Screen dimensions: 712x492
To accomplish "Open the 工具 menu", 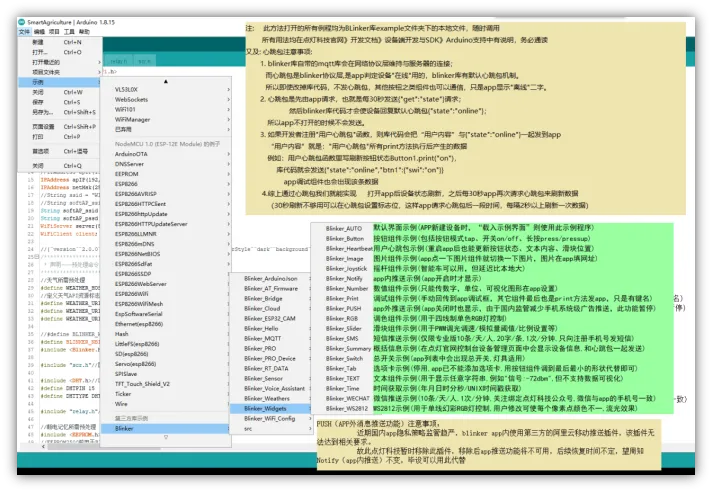I will [x=69, y=31].
